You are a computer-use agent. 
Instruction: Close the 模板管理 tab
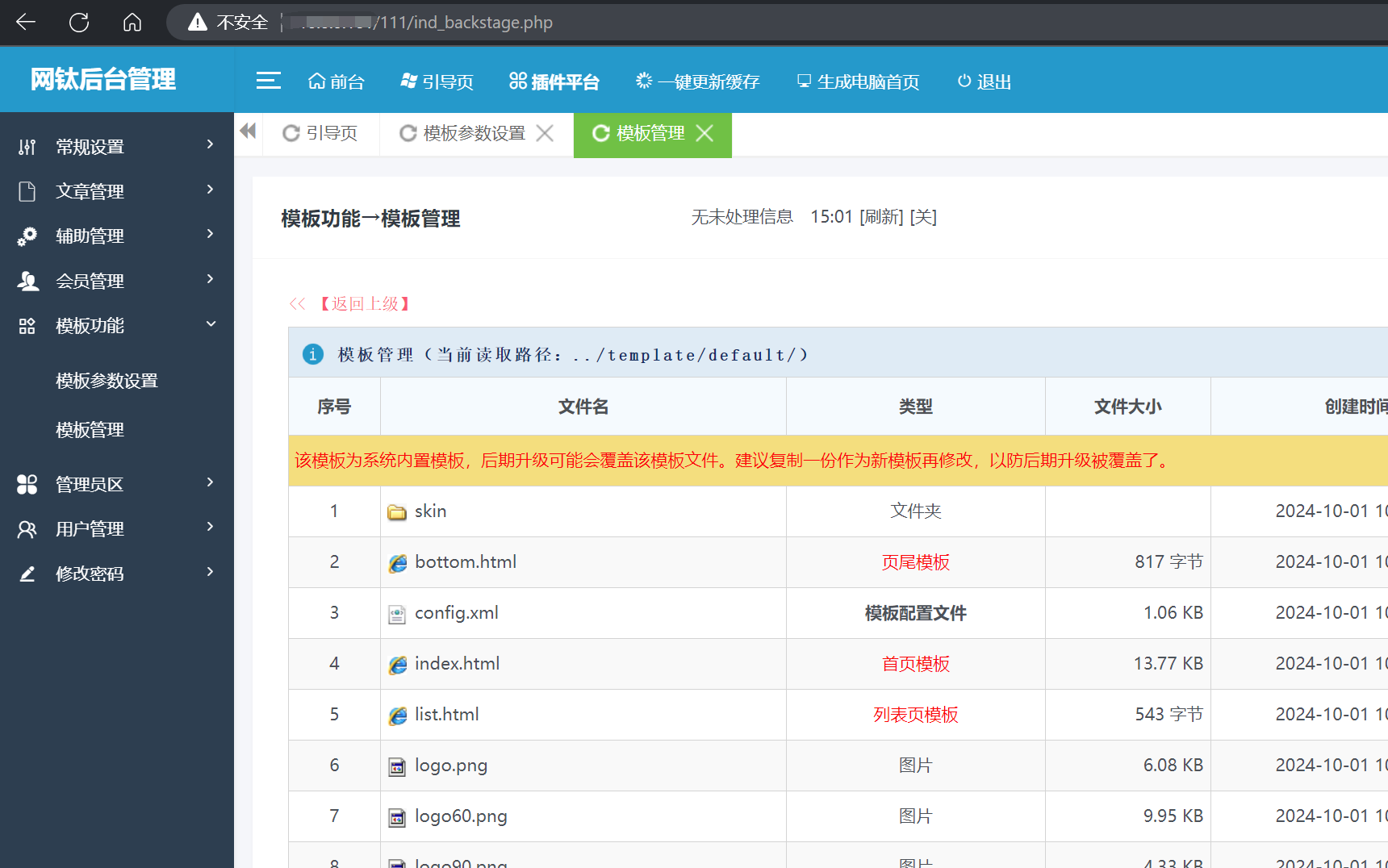704,133
